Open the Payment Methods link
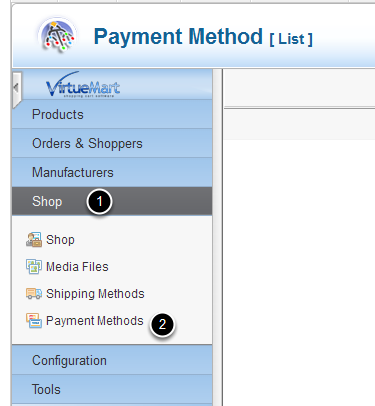Viewport: 375px width, 406px height. click(95, 321)
